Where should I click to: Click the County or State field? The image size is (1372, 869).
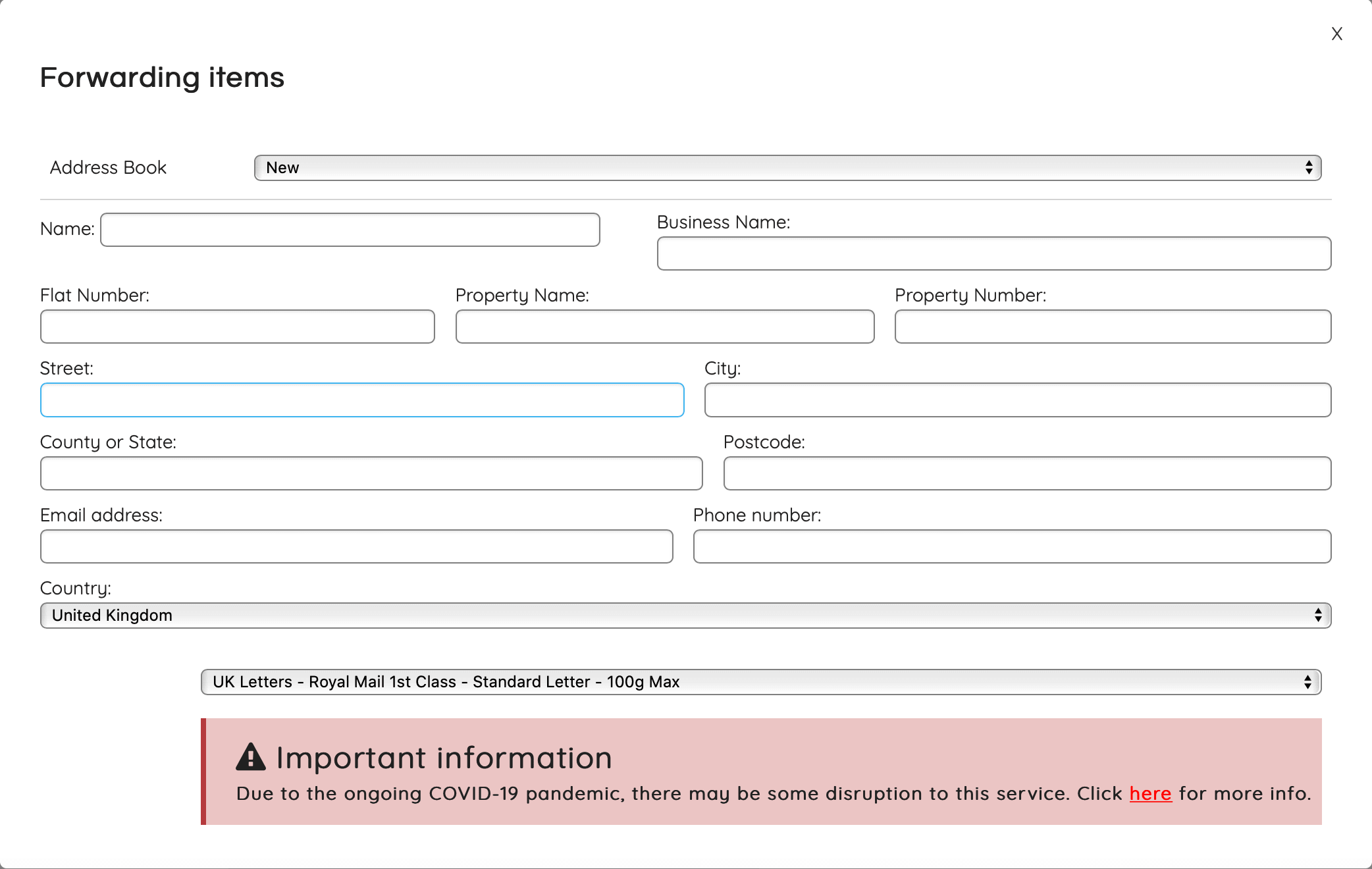click(371, 473)
